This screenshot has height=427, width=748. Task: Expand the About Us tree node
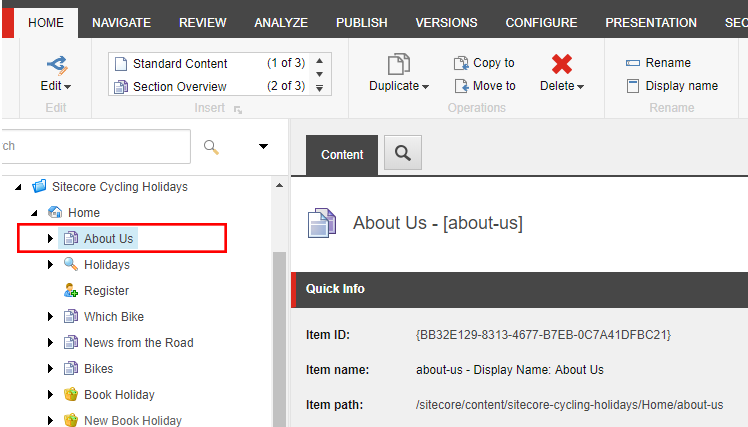point(50,239)
